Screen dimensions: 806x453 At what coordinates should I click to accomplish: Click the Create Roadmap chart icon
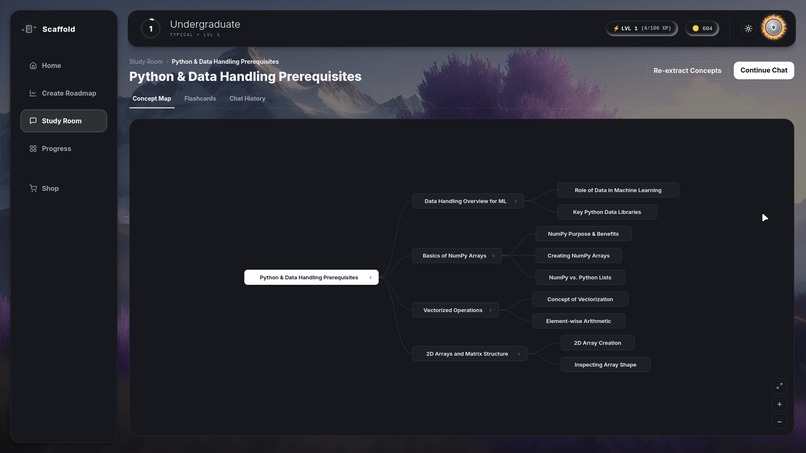(x=33, y=93)
